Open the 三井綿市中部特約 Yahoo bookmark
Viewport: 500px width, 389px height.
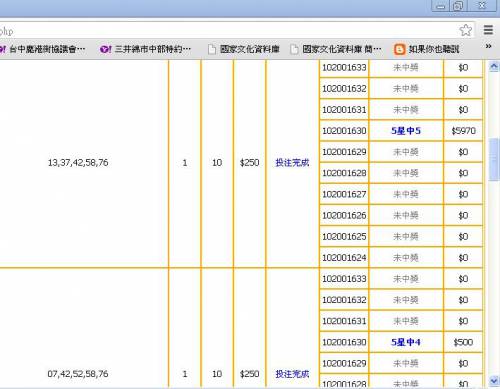point(145,49)
